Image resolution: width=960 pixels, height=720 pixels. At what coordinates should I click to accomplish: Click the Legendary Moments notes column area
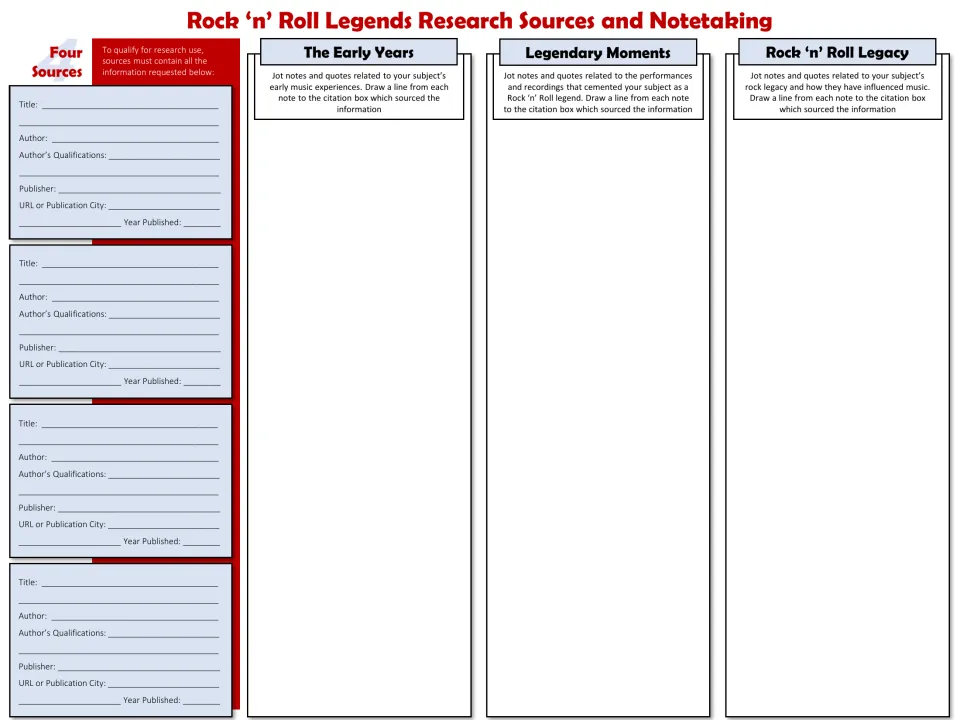(x=598, y=416)
